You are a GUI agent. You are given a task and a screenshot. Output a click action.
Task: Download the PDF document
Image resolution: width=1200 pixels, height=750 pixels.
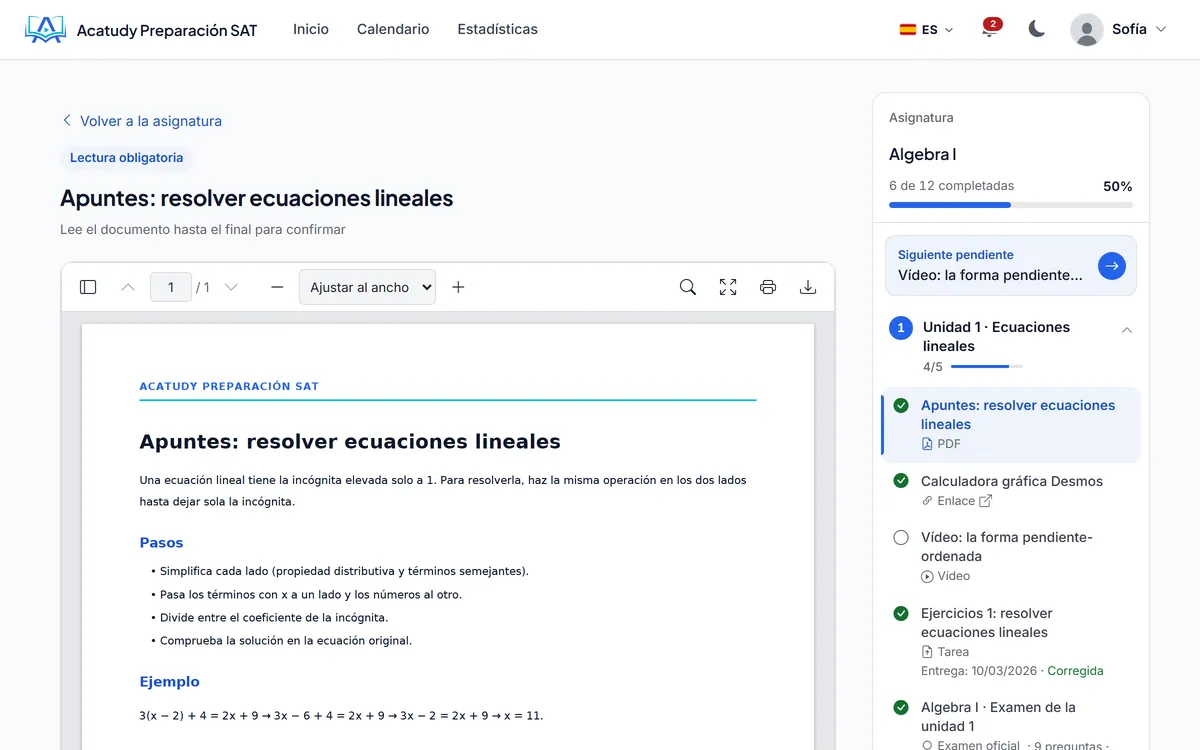pos(808,287)
